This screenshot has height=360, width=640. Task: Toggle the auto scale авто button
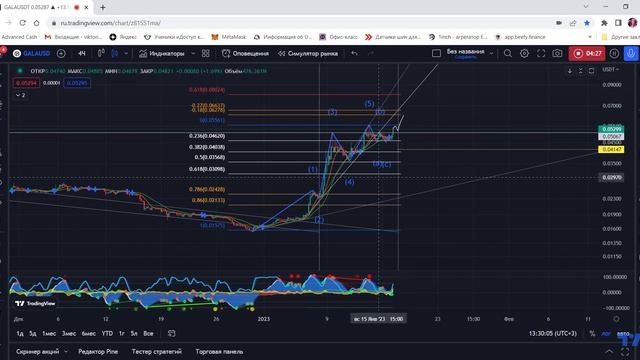[x=623, y=333]
